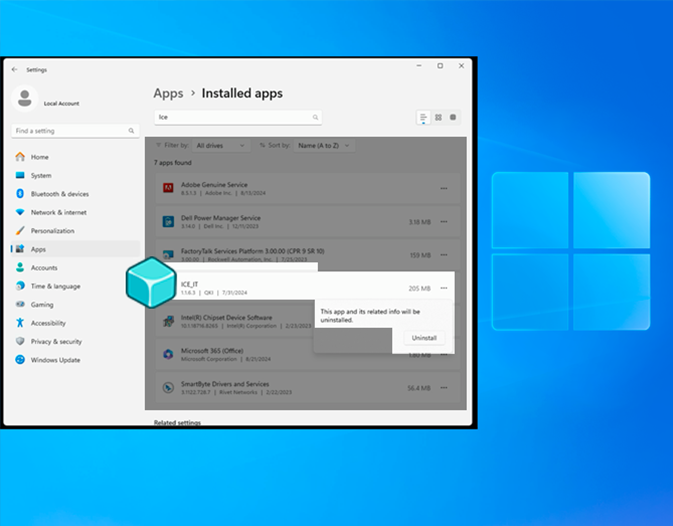Click the SmartByte Drivers and Services icon
The height and width of the screenshot is (526, 673).
168,388
